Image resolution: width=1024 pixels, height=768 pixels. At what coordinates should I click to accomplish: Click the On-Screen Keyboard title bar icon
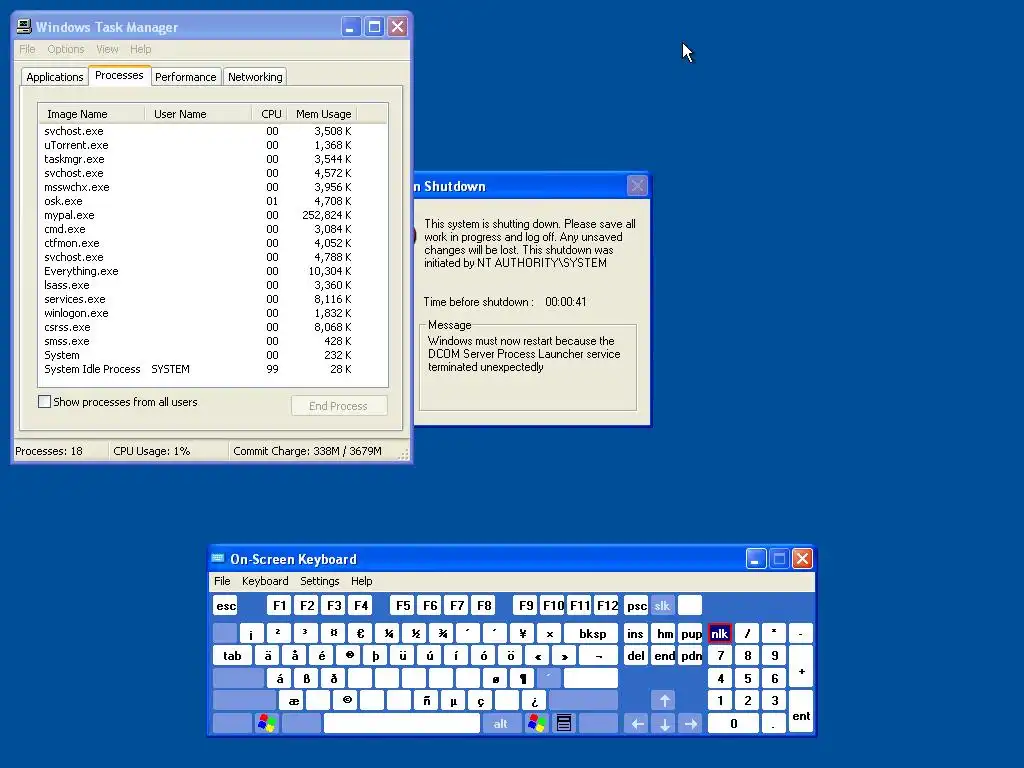pyautogui.click(x=217, y=558)
